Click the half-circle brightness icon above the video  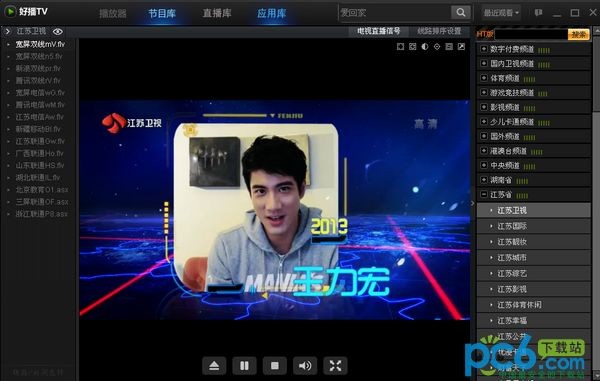(425, 47)
